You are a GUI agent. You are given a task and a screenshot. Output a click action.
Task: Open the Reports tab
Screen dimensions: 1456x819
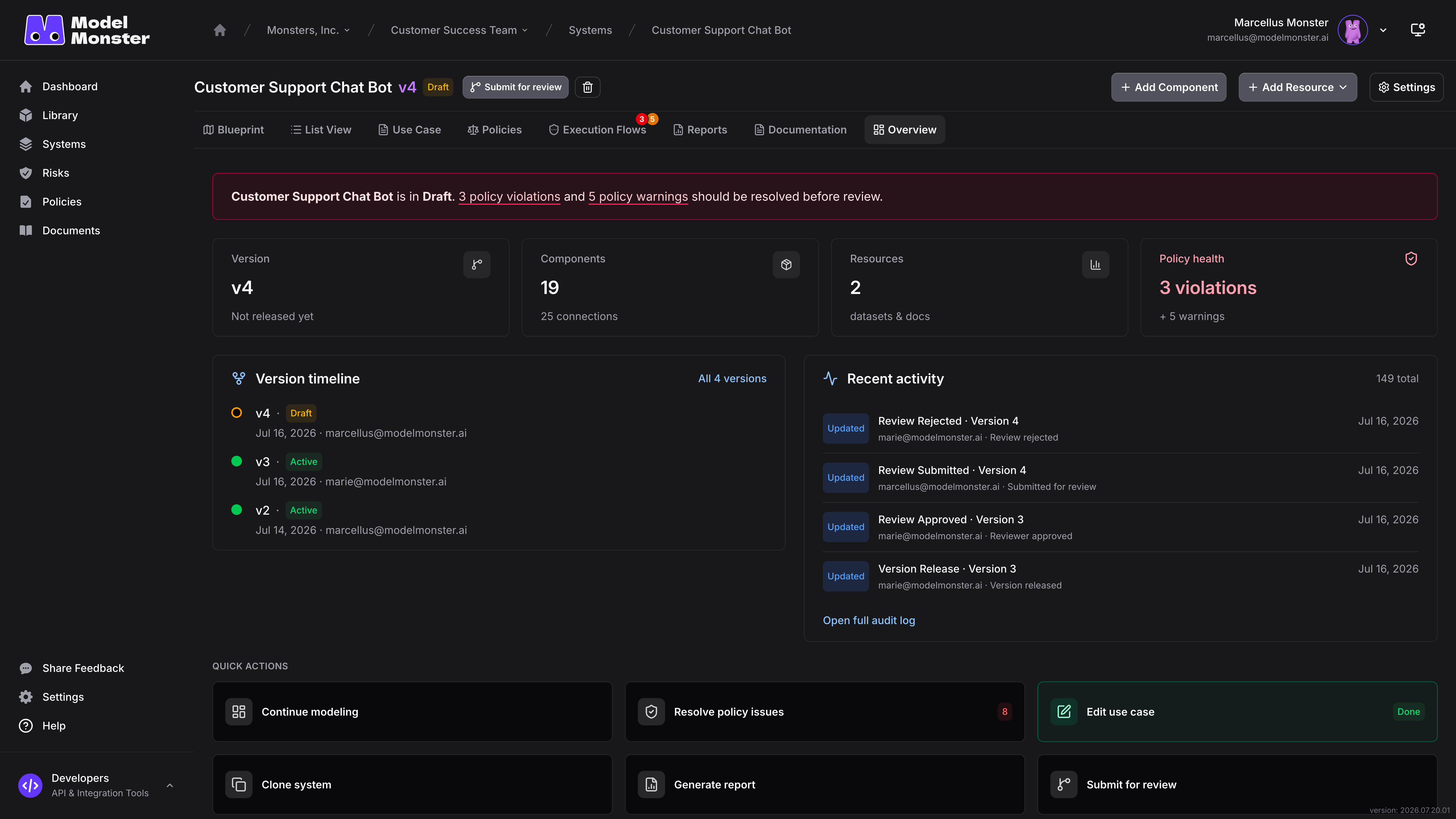700,129
